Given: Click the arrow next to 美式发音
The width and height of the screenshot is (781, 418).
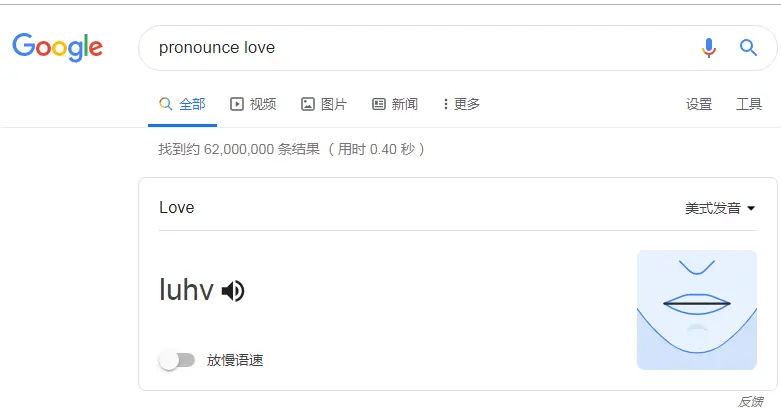Looking at the screenshot, I should (751, 208).
